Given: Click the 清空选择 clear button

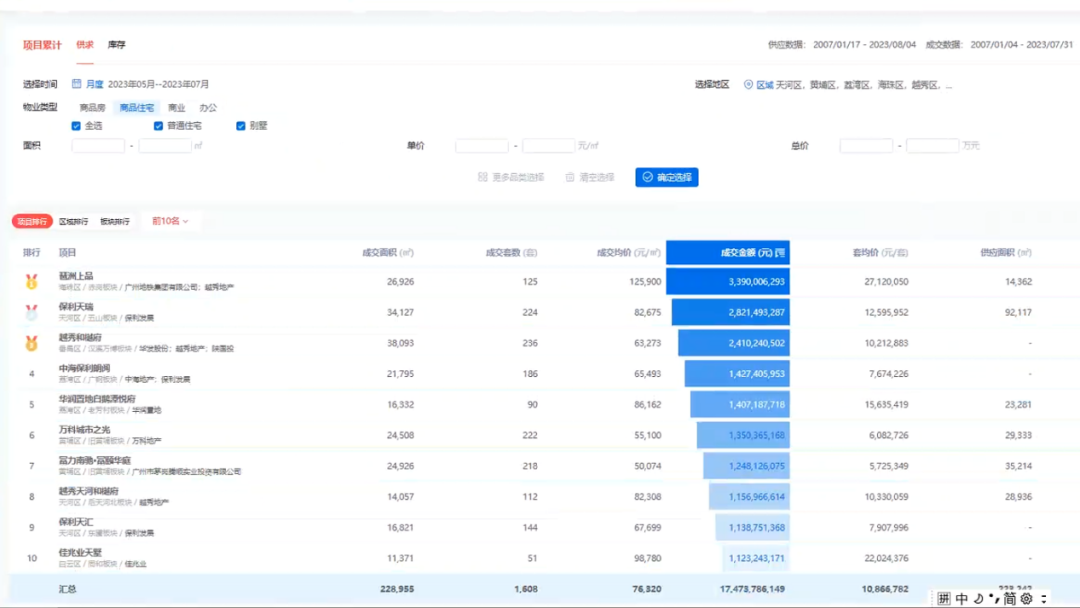Looking at the screenshot, I should [590, 177].
